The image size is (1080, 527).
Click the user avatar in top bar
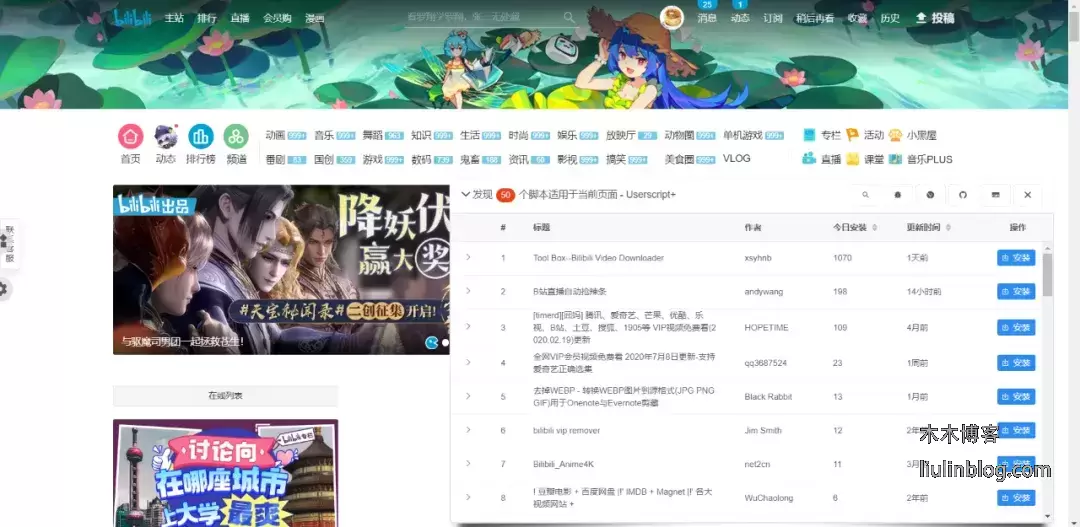[x=672, y=16]
